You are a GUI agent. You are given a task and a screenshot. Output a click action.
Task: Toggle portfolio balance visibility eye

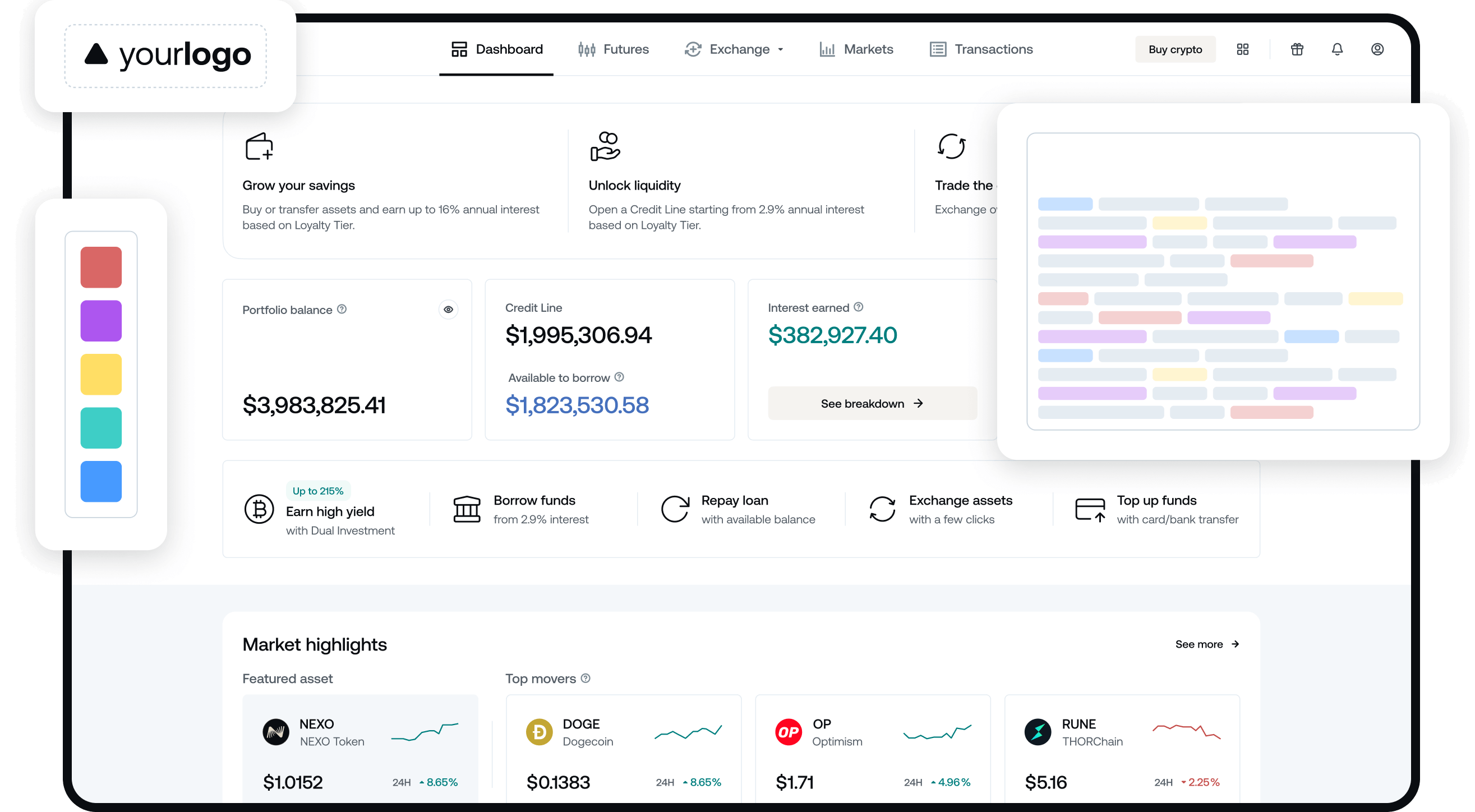(x=448, y=309)
